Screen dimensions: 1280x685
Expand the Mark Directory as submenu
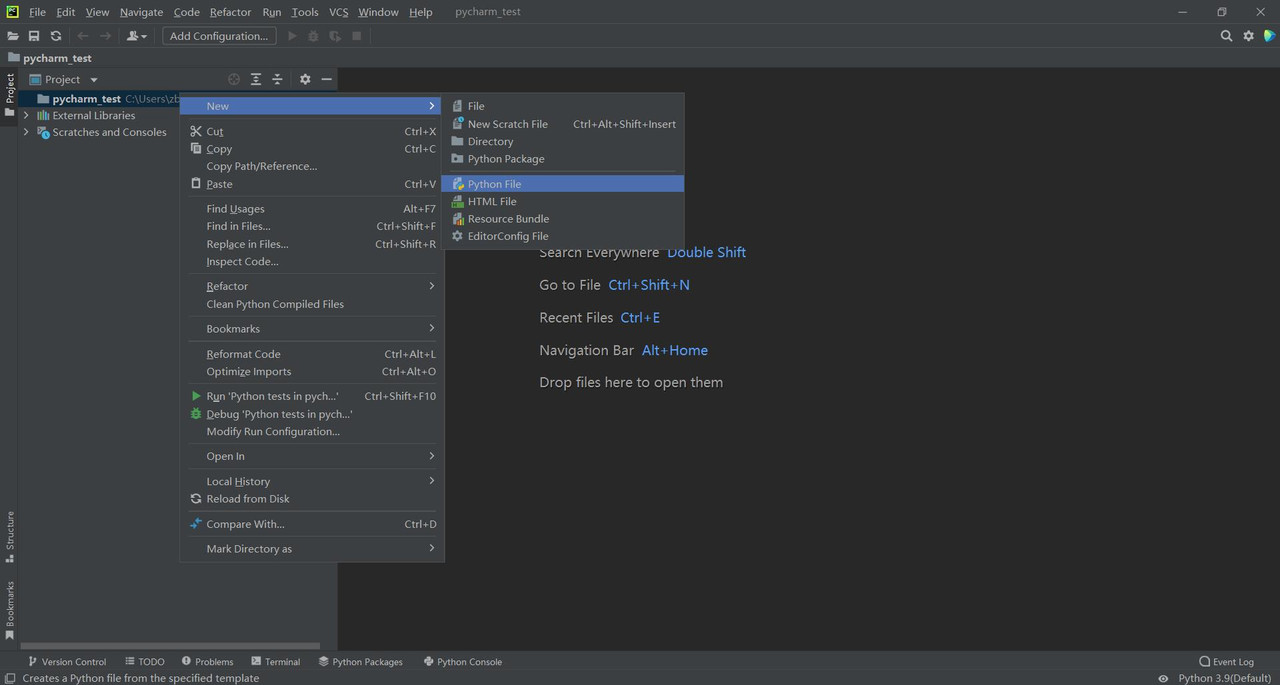tap(312, 549)
